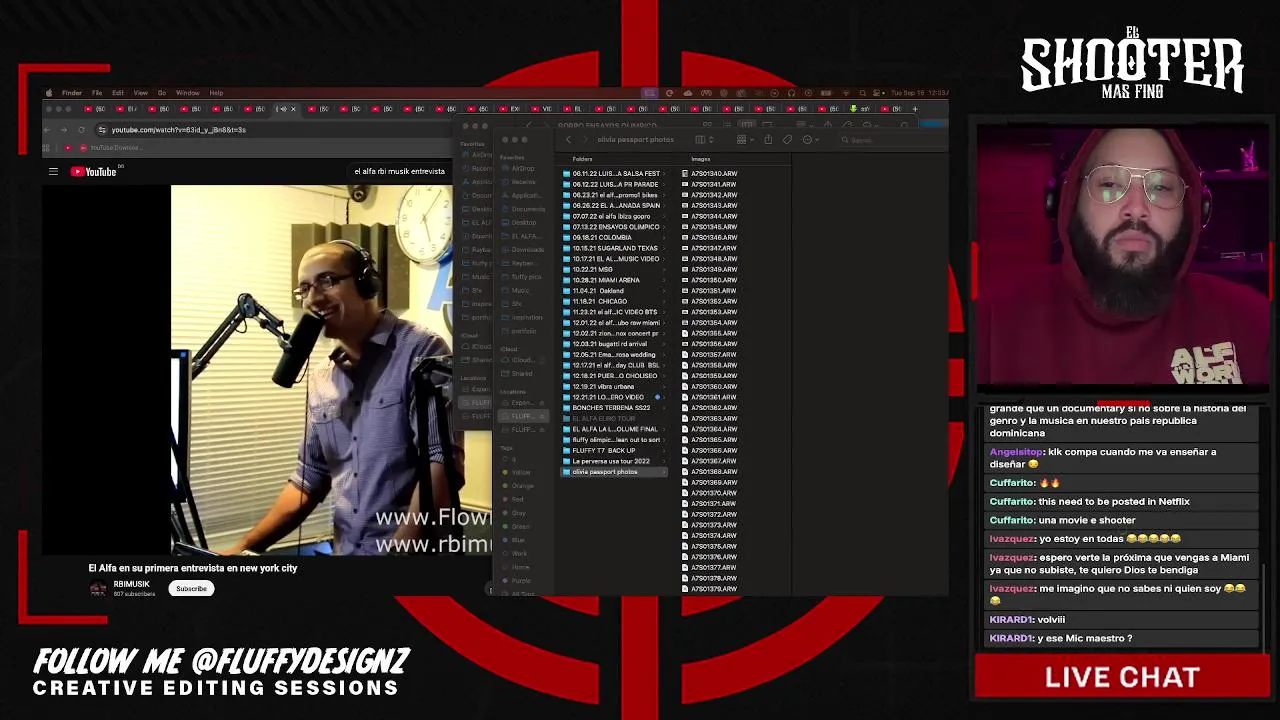1280x720 pixels.
Task: Click the video title 'El Alfa en su primera entrevista'
Action: click(193, 568)
